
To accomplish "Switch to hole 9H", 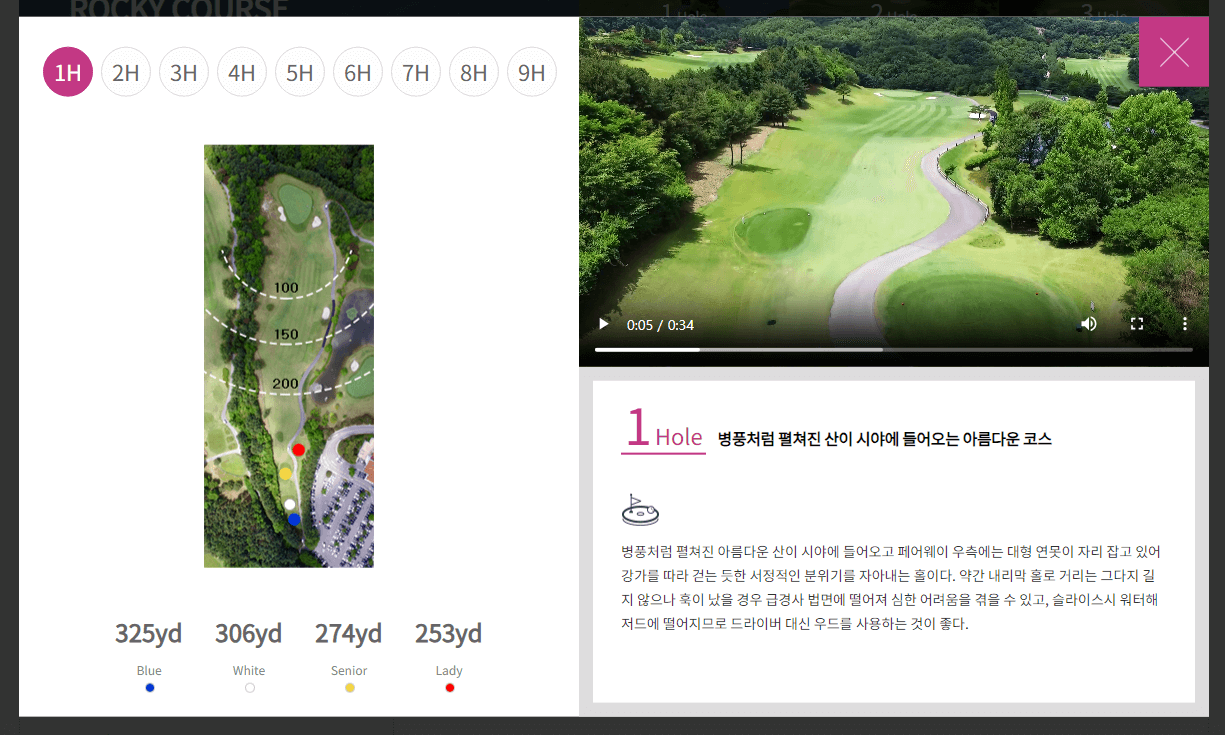I will click(532, 71).
